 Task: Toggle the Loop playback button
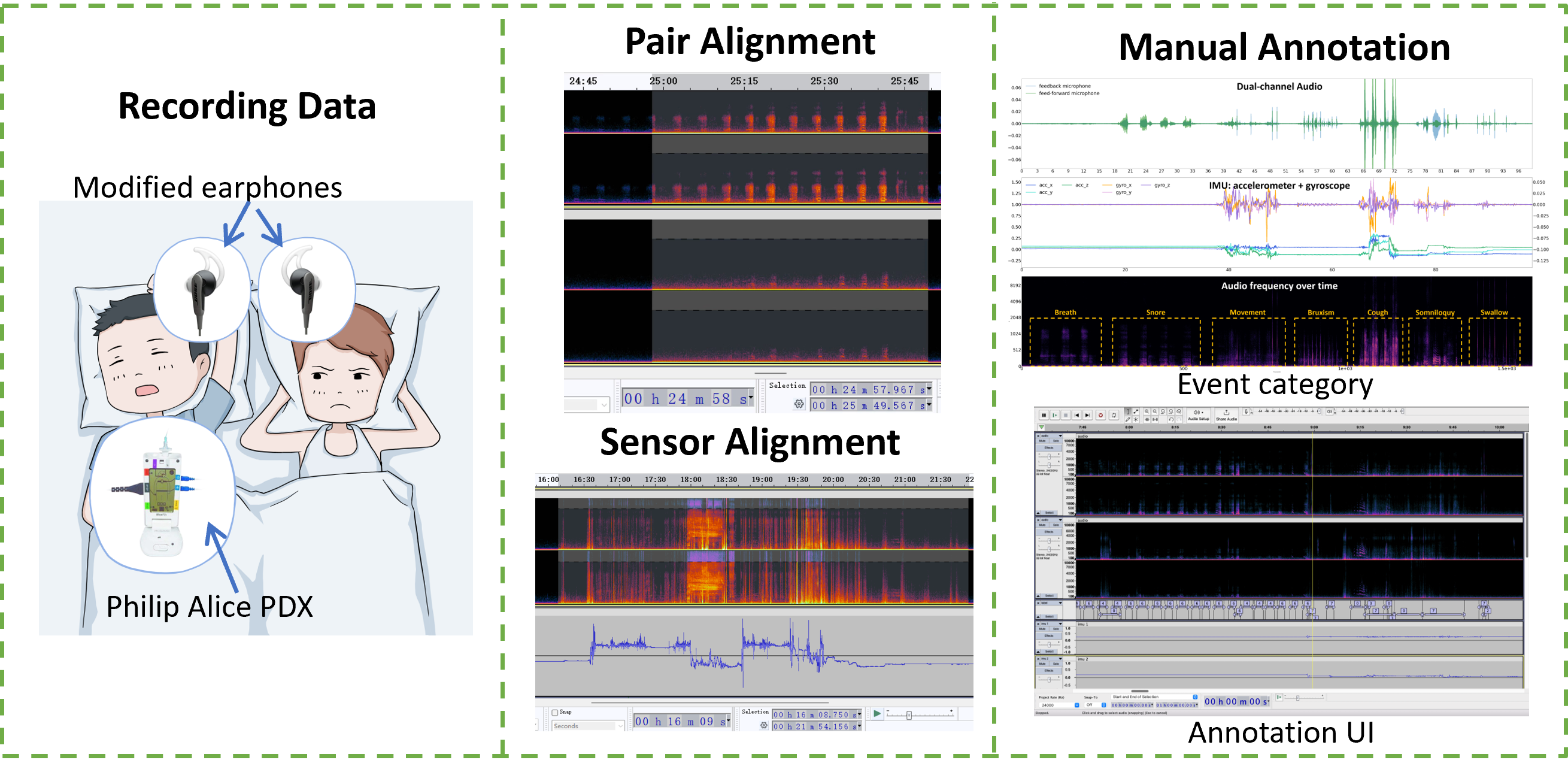click(1114, 415)
